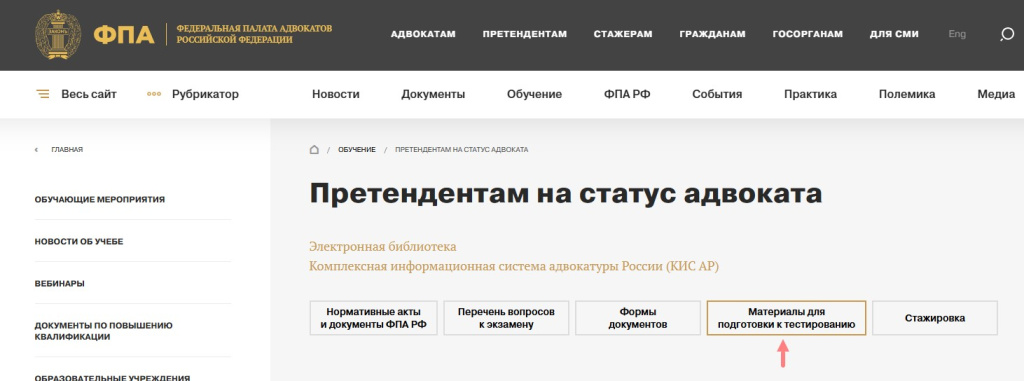
Task: Select the Стажировка tab
Action: 935,318
